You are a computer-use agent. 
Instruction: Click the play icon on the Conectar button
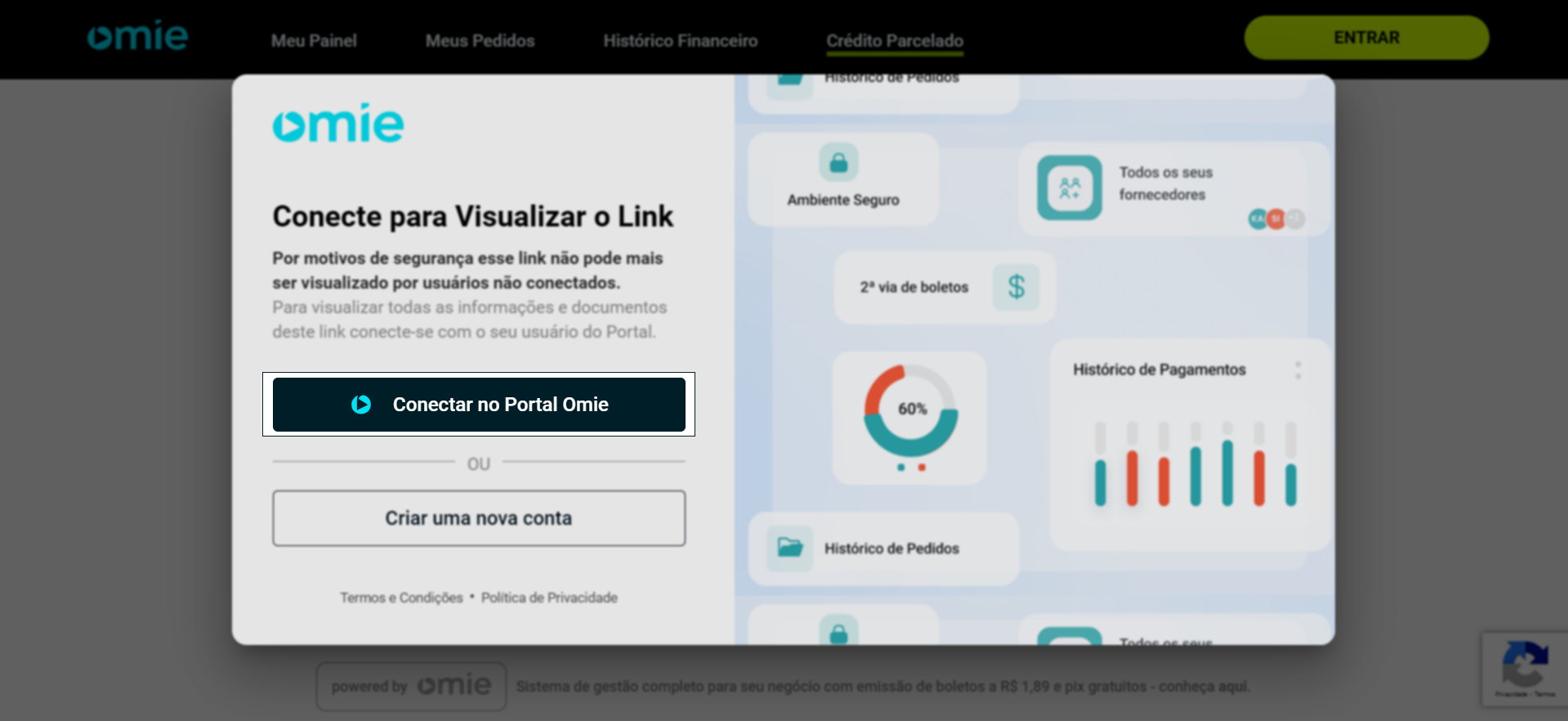tap(361, 405)
